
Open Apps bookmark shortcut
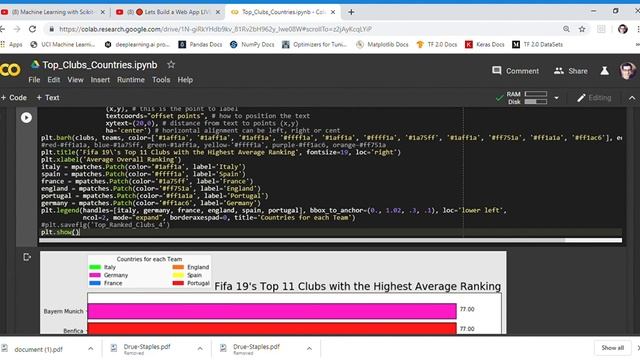[x=12, y=44]
